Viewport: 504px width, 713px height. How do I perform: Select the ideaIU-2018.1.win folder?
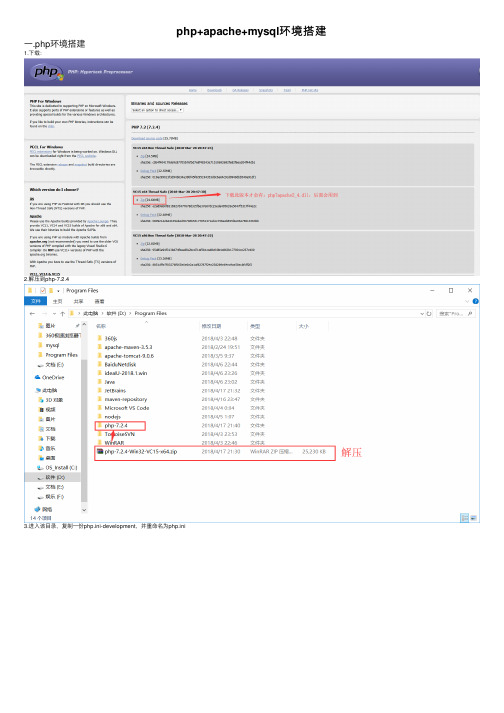(126, 373)
